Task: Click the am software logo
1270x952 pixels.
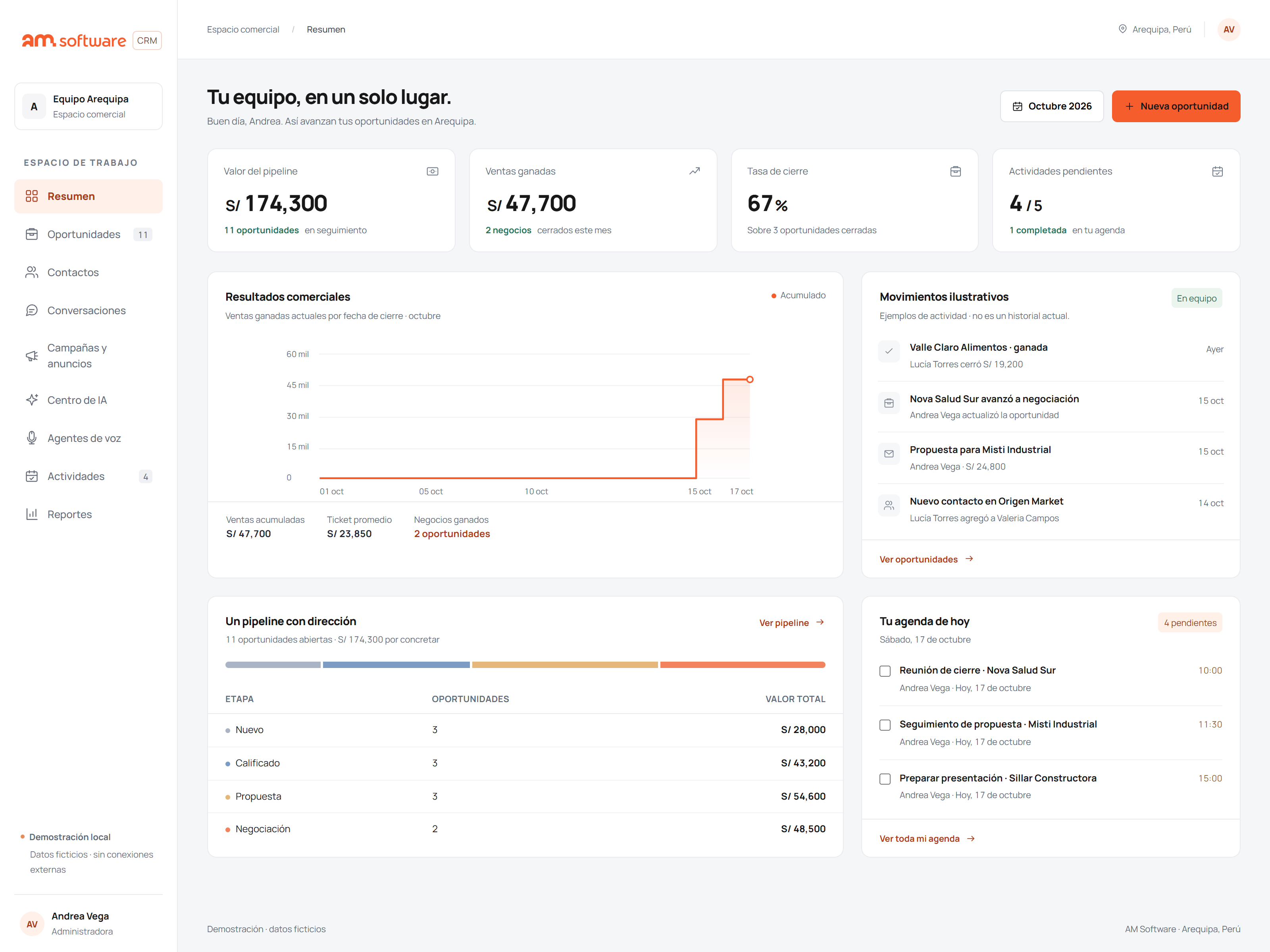Action: coord(73,41)
